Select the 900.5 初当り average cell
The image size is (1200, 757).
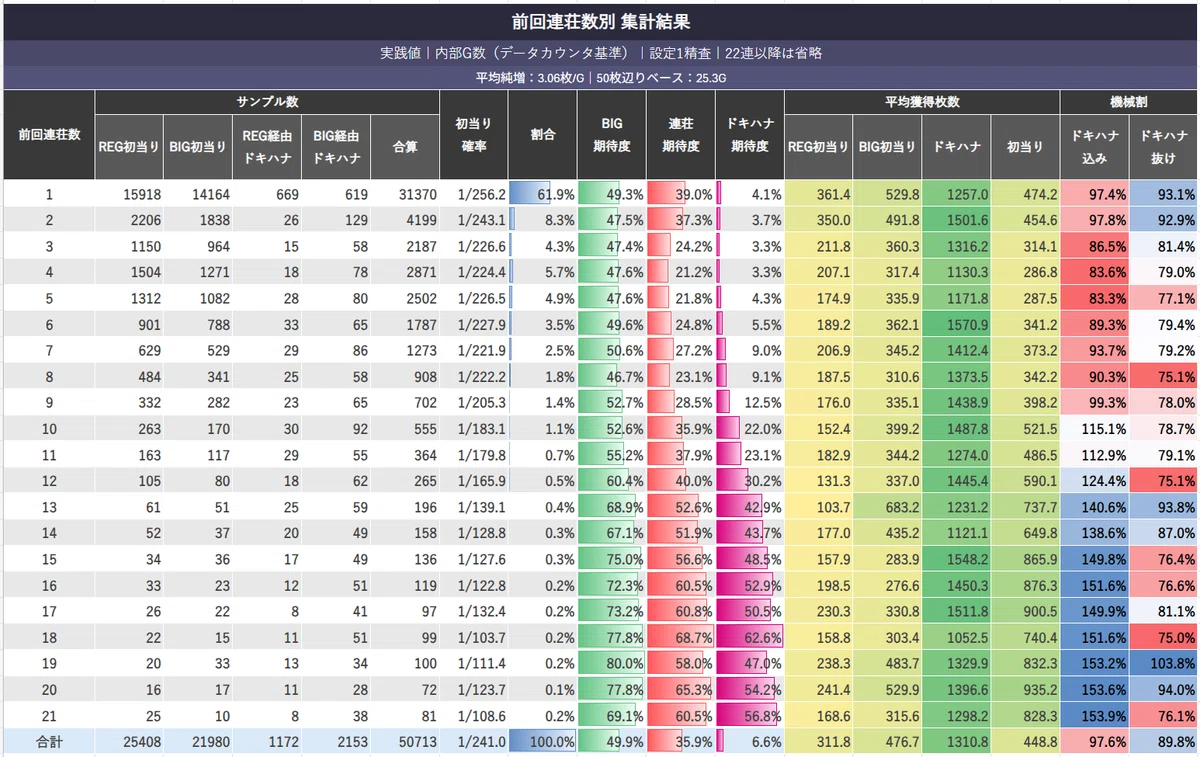coord(1025,612)
